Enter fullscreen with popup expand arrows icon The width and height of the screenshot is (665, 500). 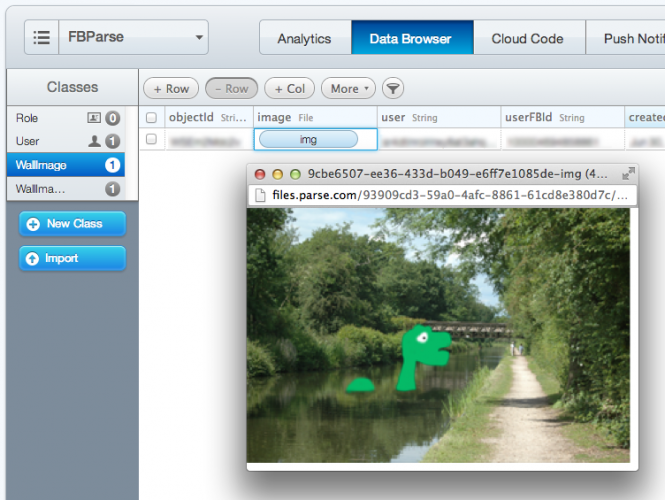[628, 173]
